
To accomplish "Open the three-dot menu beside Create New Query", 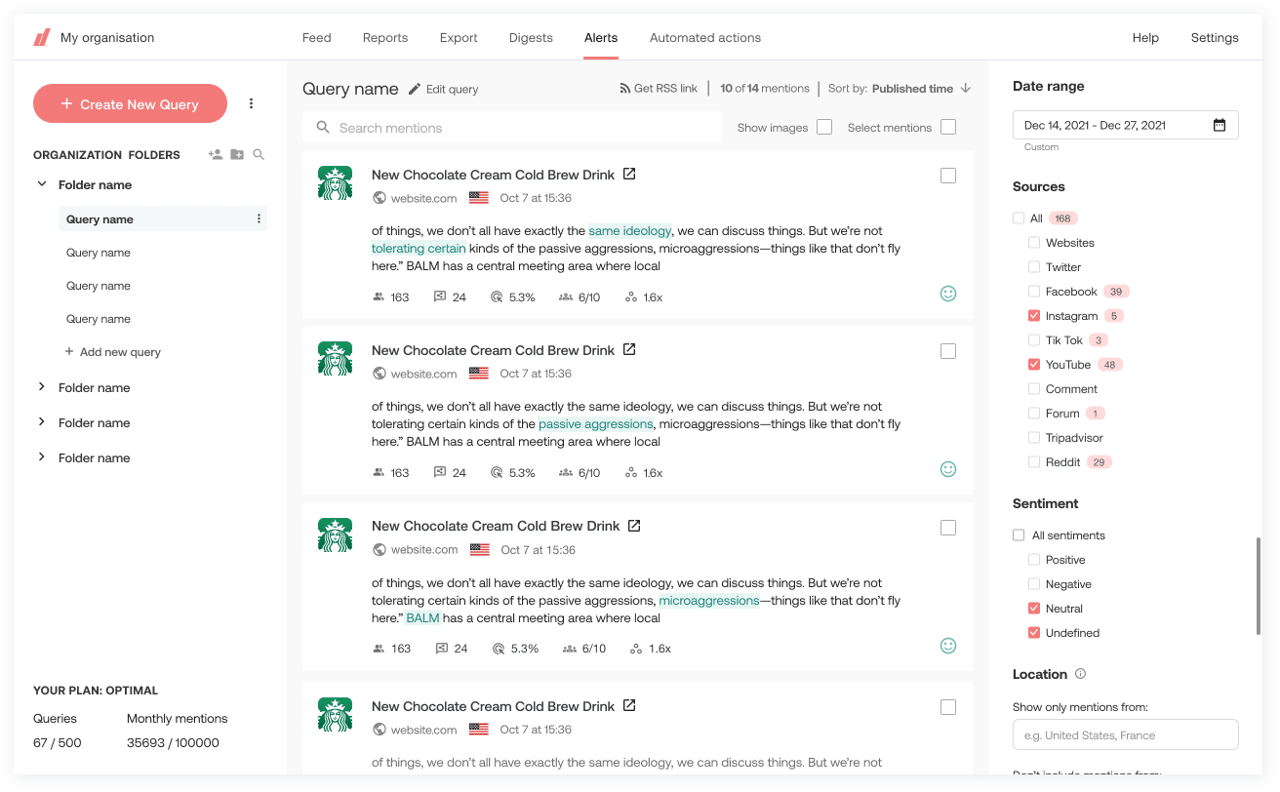I will 251,104.
